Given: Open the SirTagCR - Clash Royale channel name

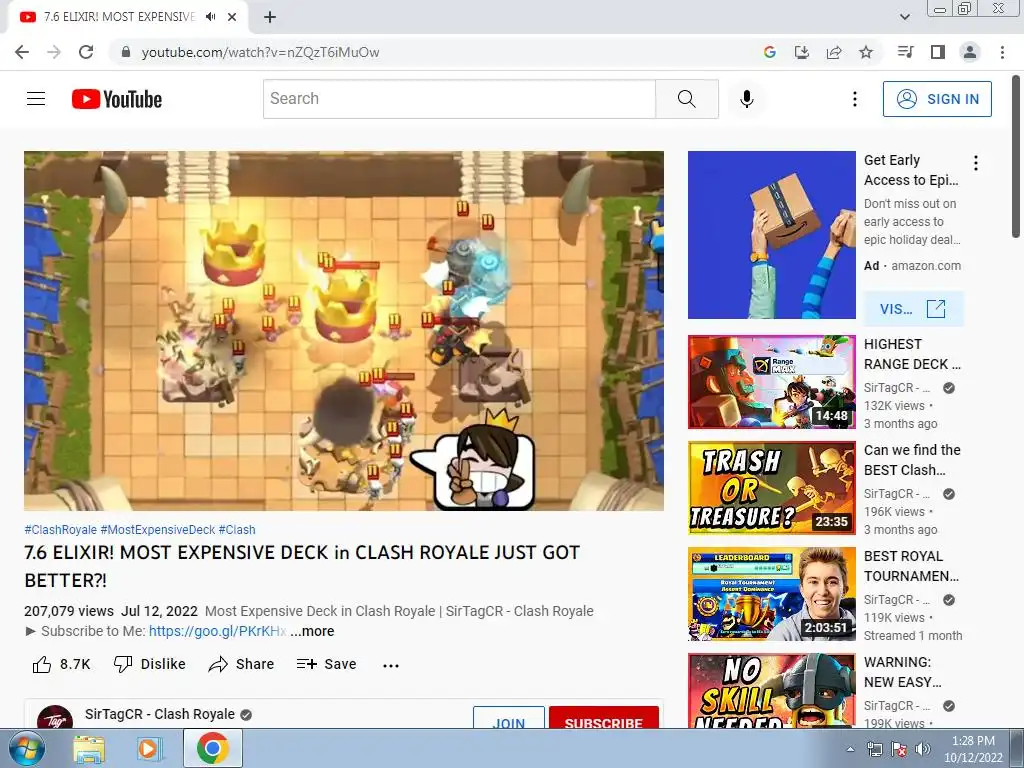Looking at the screenshot, I should [x=159, y=714].
